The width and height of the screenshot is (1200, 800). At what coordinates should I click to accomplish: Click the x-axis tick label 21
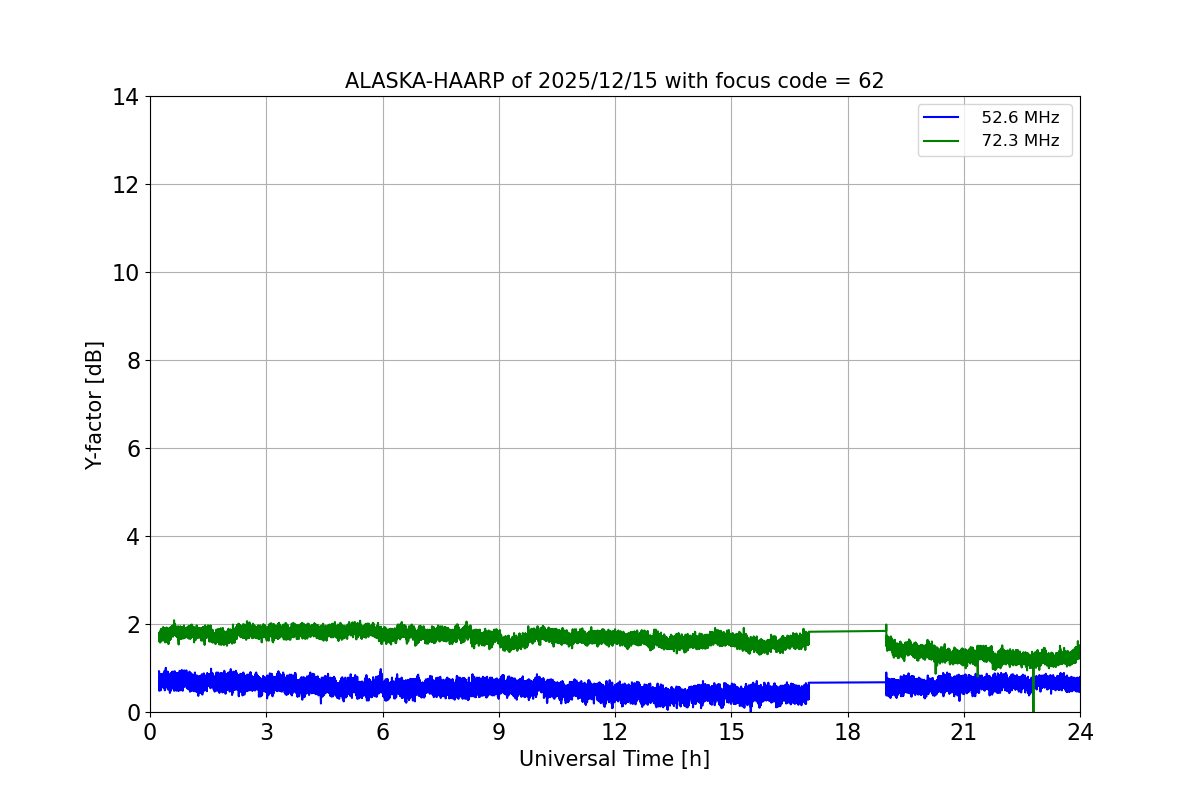click(x=964, y=732)
